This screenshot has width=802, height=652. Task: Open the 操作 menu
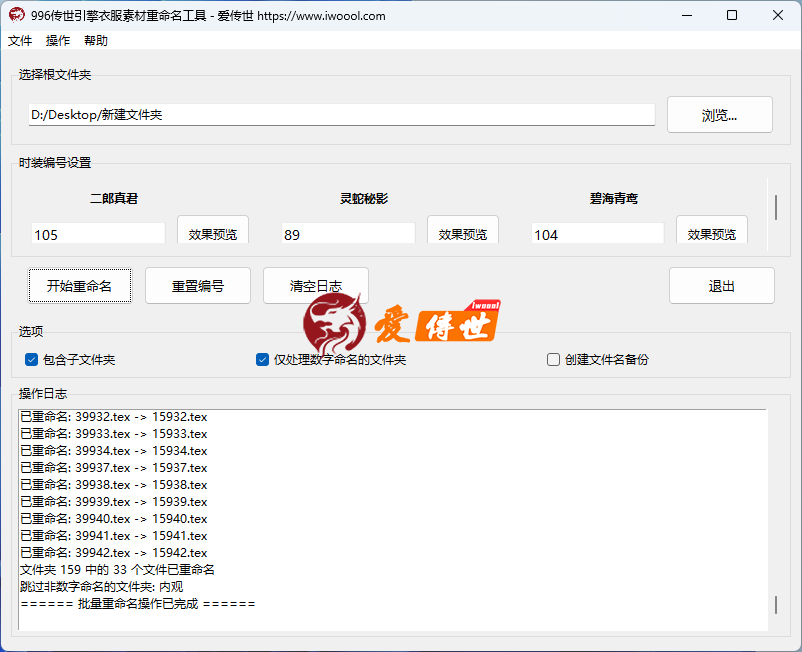pyautogui.click(x=58, y=41)
